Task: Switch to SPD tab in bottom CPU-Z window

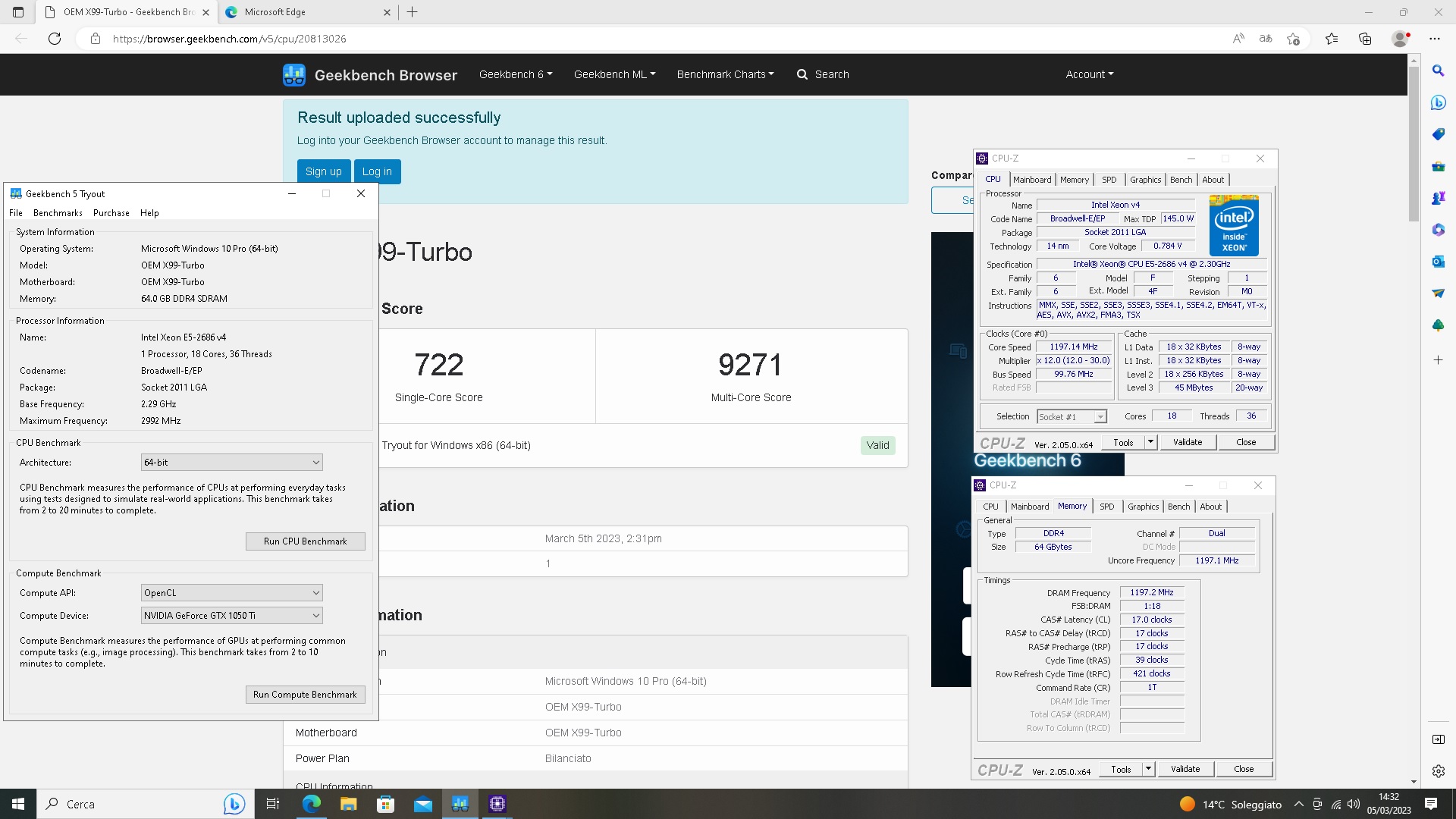Action: click(x=1107, y=507)
